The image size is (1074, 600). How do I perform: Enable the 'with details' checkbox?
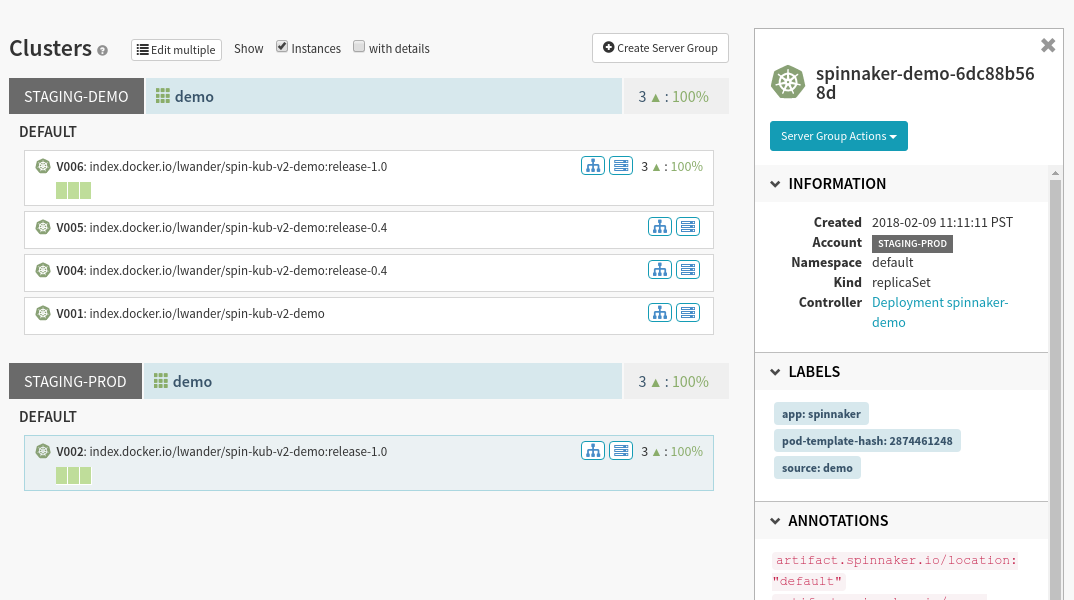[x=359, y=47]
